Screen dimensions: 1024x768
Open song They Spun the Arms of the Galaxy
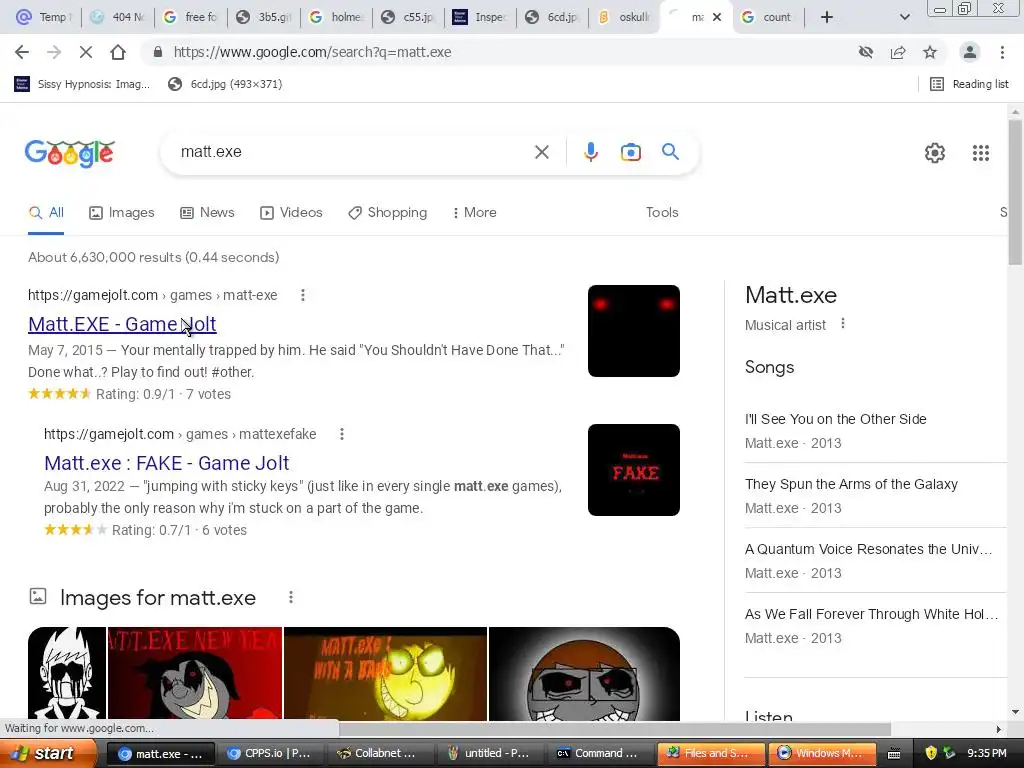851,484
